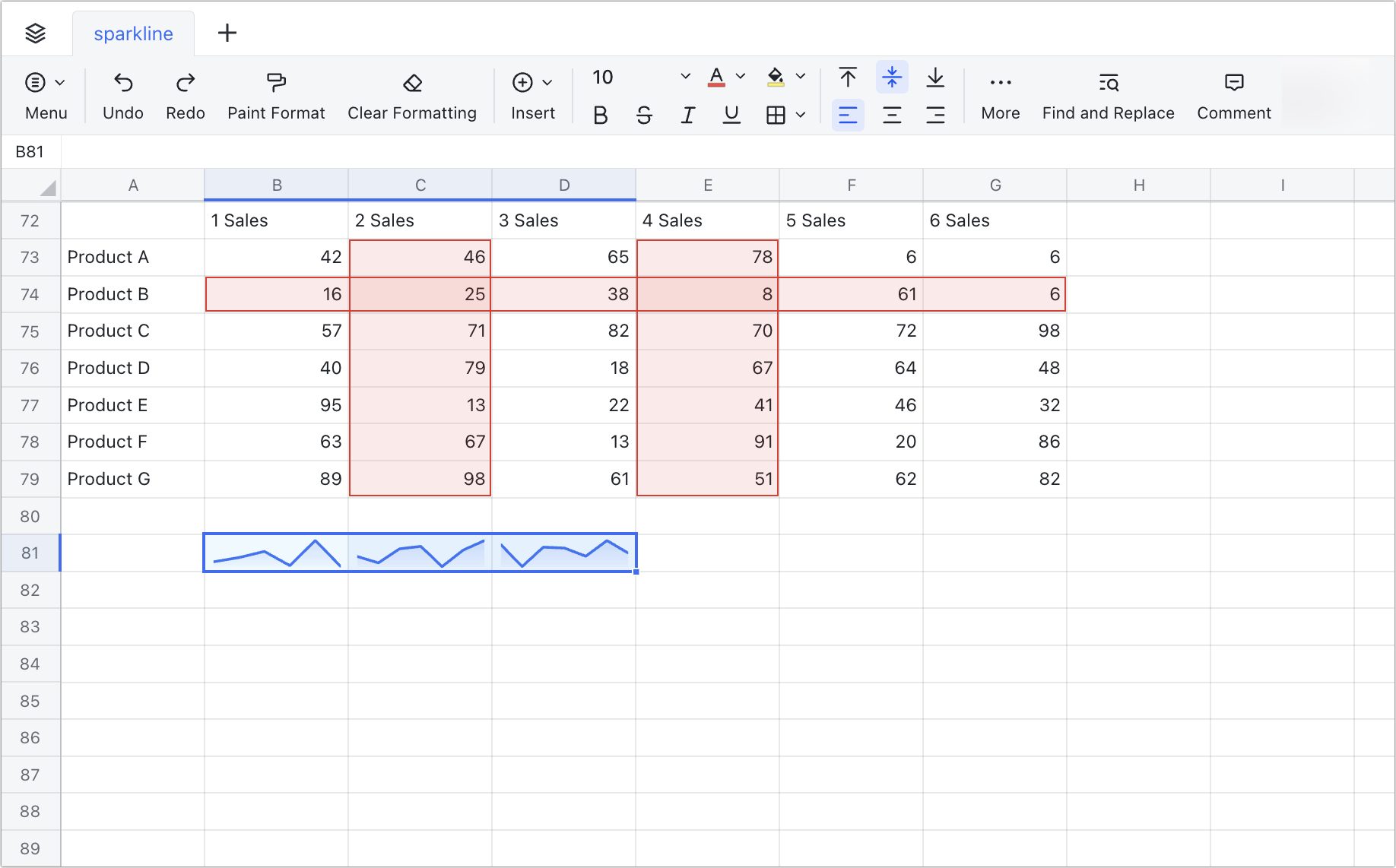Image resolution: width=1396 pixels, height=868 pixels.
Task: Select the Paint Format tool
Action: pos(275,94)
